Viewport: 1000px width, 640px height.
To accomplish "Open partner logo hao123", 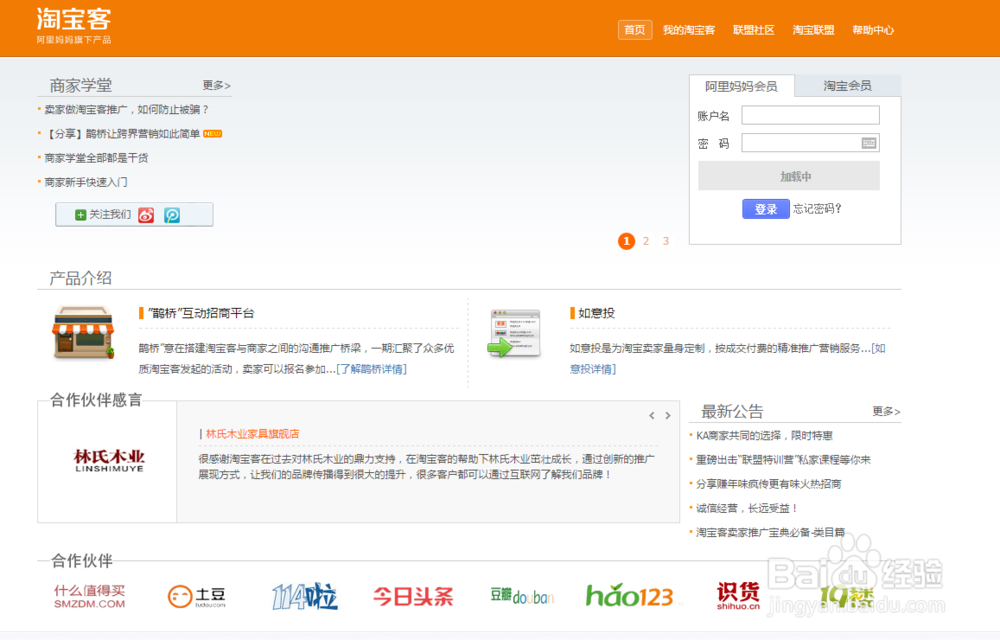I will pyautogui.click(x=629, y=596).
